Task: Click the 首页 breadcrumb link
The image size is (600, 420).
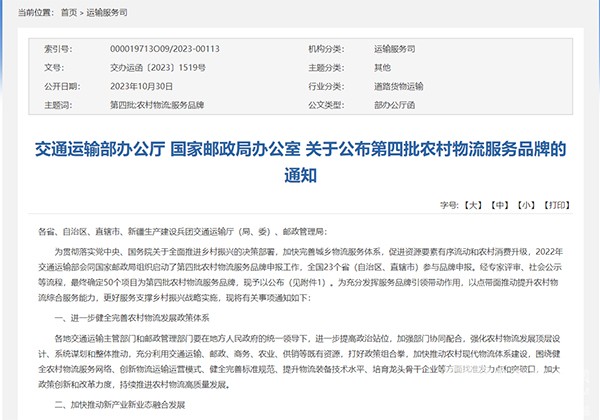Action: tap(67, 10)
